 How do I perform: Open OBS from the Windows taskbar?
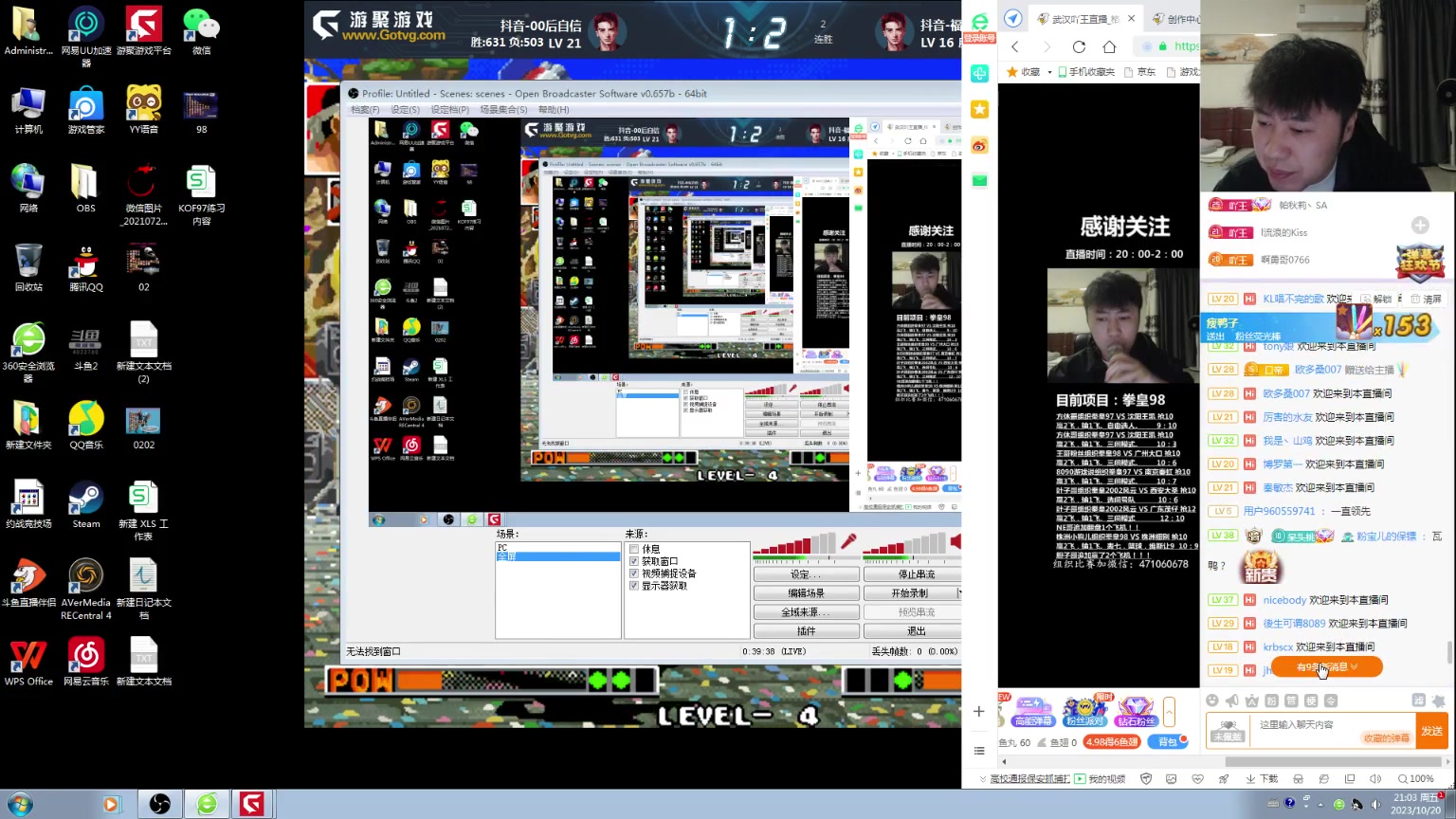(x=160, y=804)
